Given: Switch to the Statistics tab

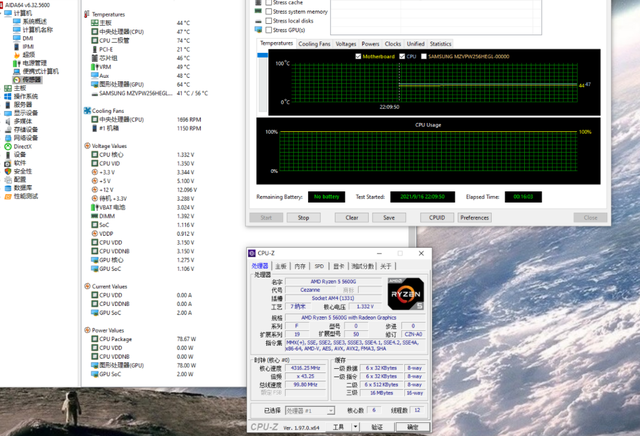Looking at the screenshot, I should [x=440, y=44].
